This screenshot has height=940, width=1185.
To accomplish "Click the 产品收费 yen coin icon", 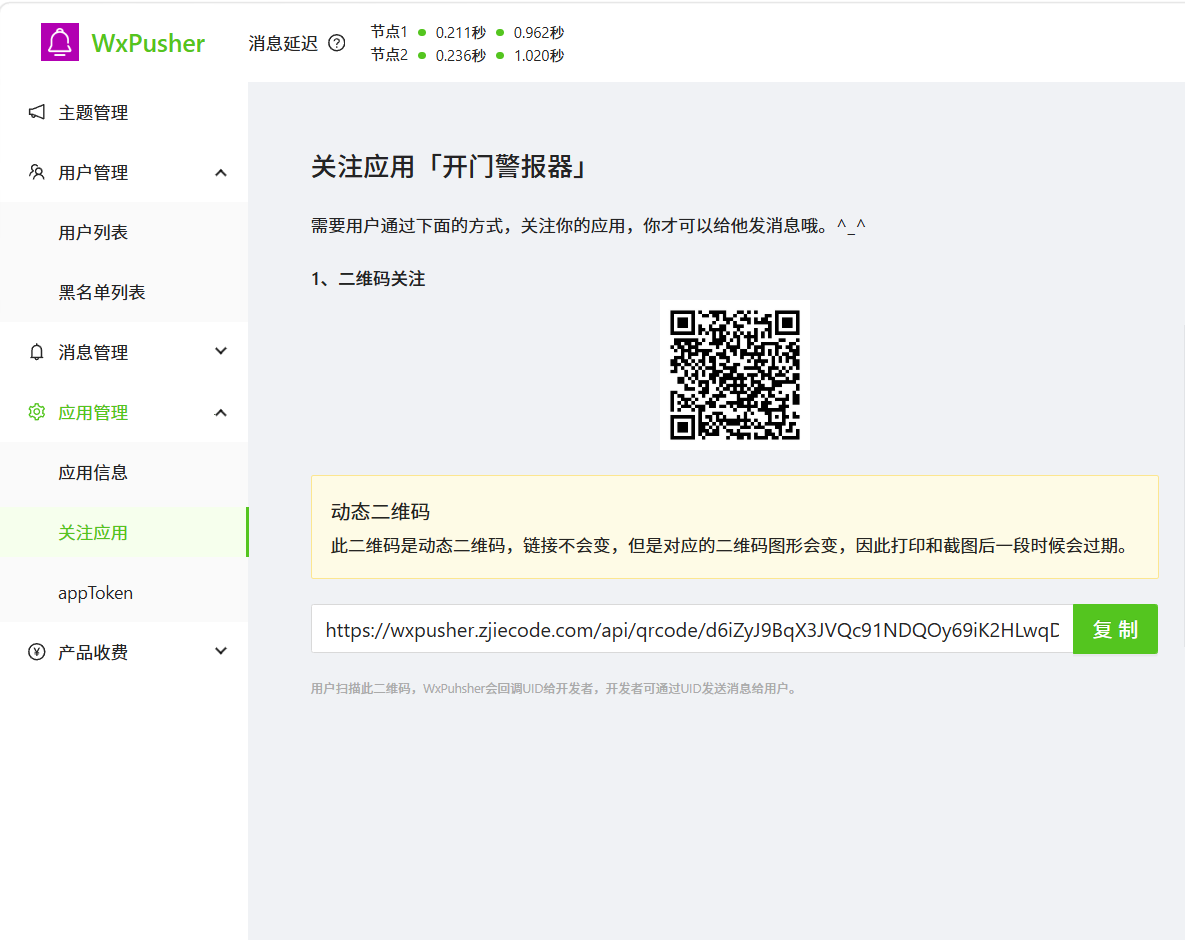I will click(36, 652).
